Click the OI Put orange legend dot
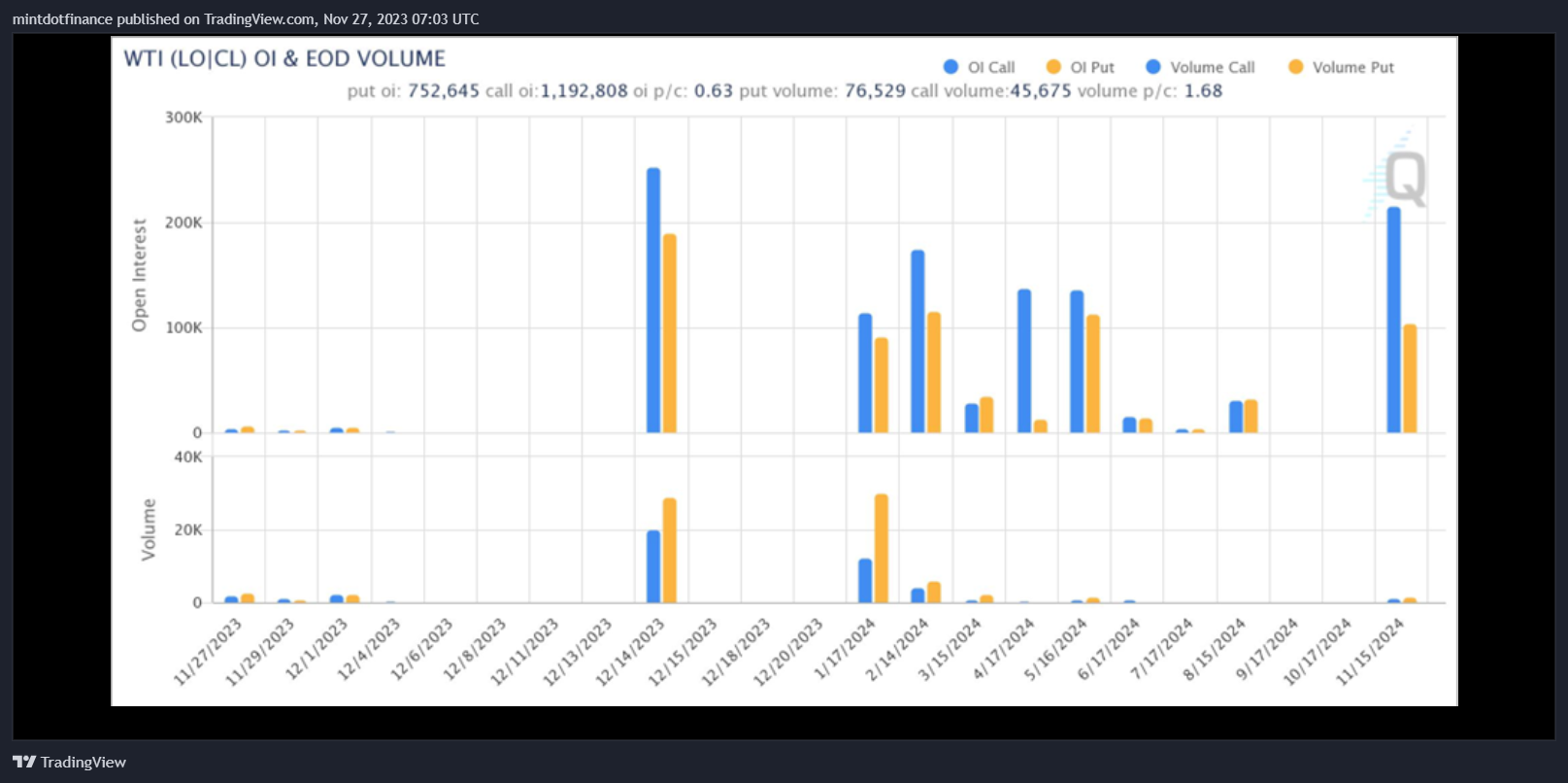Image resolution: width=1568 pixels, height=783 pixels. 1052,67
